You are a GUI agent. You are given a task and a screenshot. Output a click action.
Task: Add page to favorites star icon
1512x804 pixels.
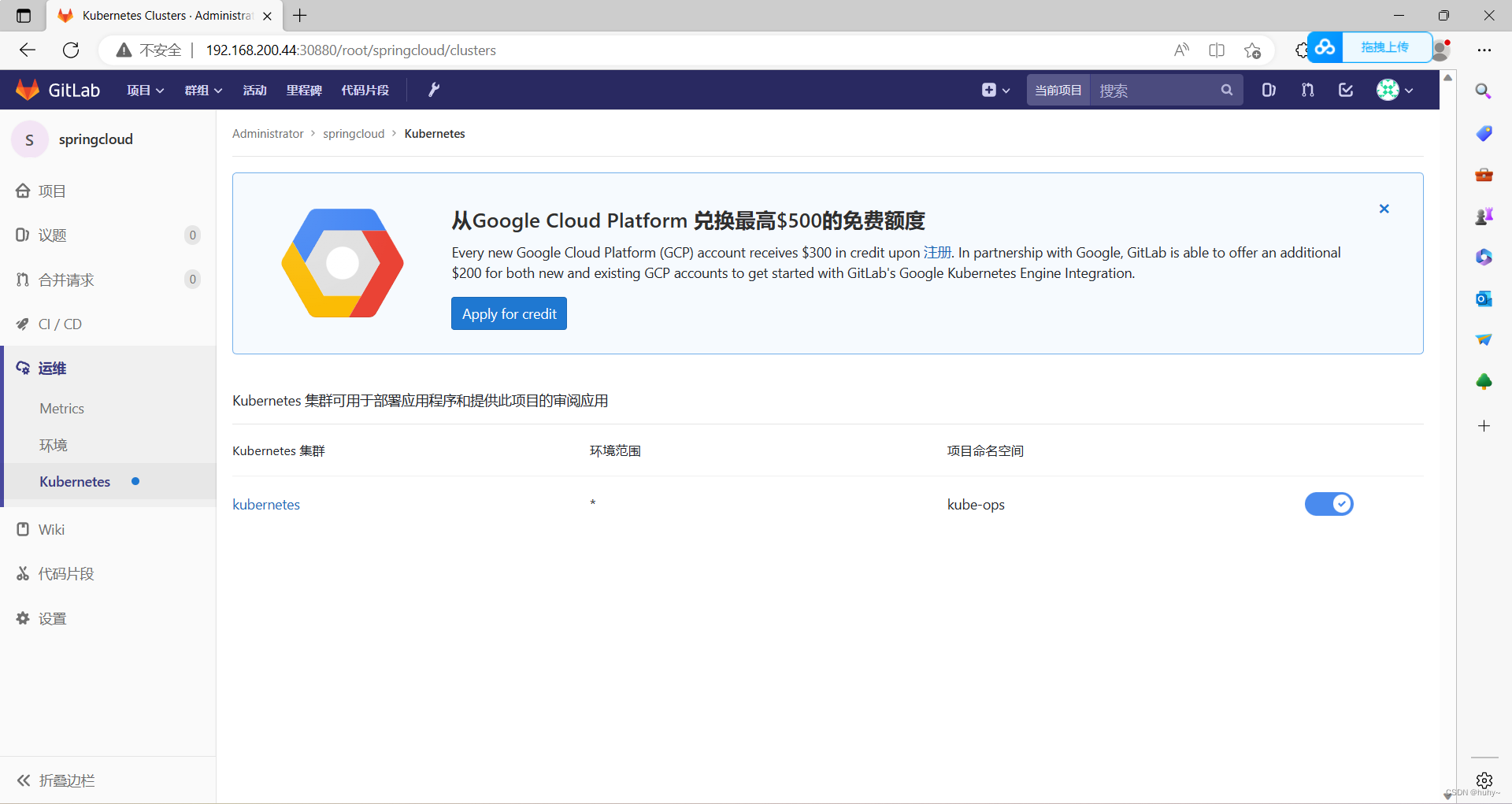[x=1252, y=50]
